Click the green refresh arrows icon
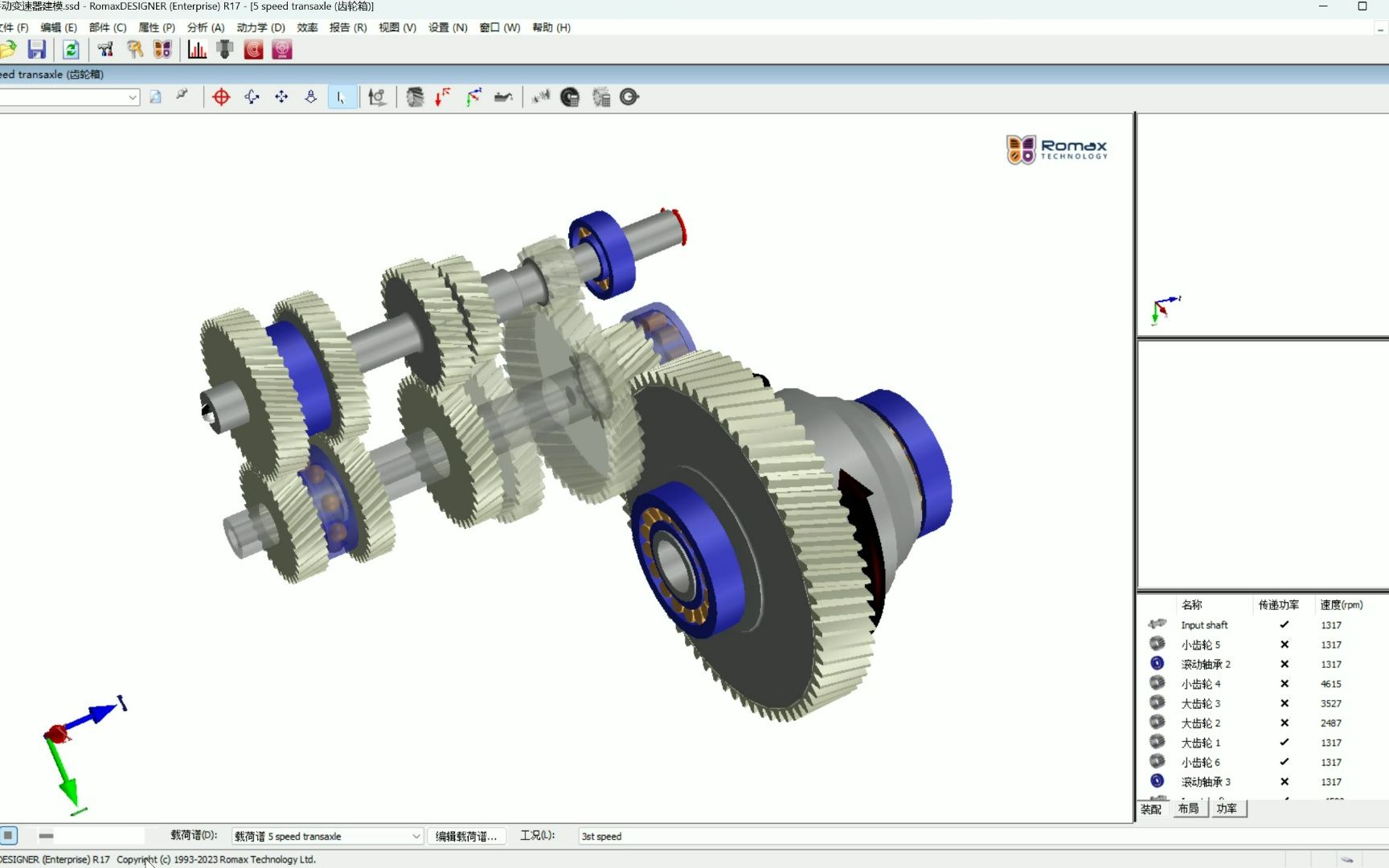This screenshot has width=1389, height=868. click(71, 50)
